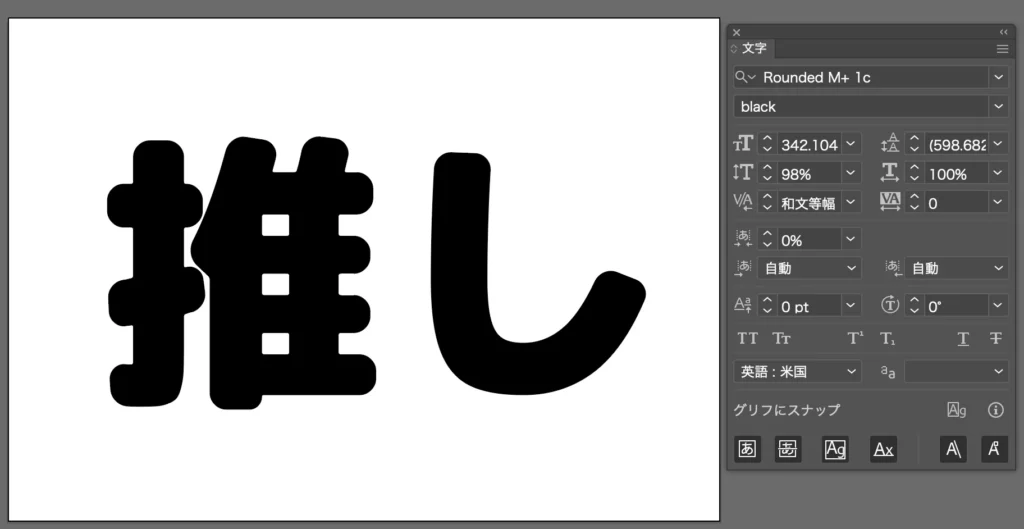Open the 和文等幅 kerning dropdown
Screen dimensions: 1024x529
pos(851,202)
